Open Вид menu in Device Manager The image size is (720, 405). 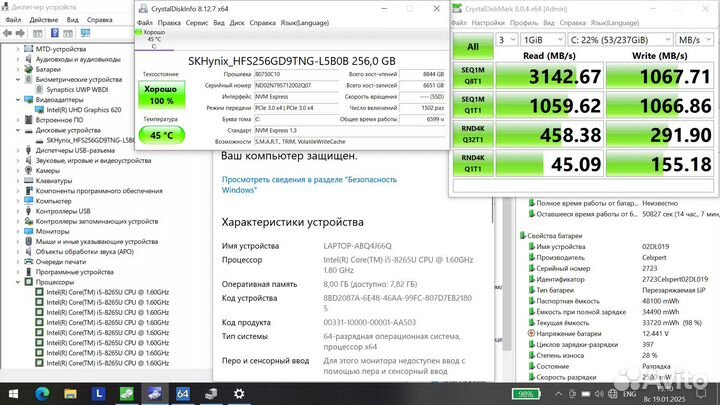[73, 20]
